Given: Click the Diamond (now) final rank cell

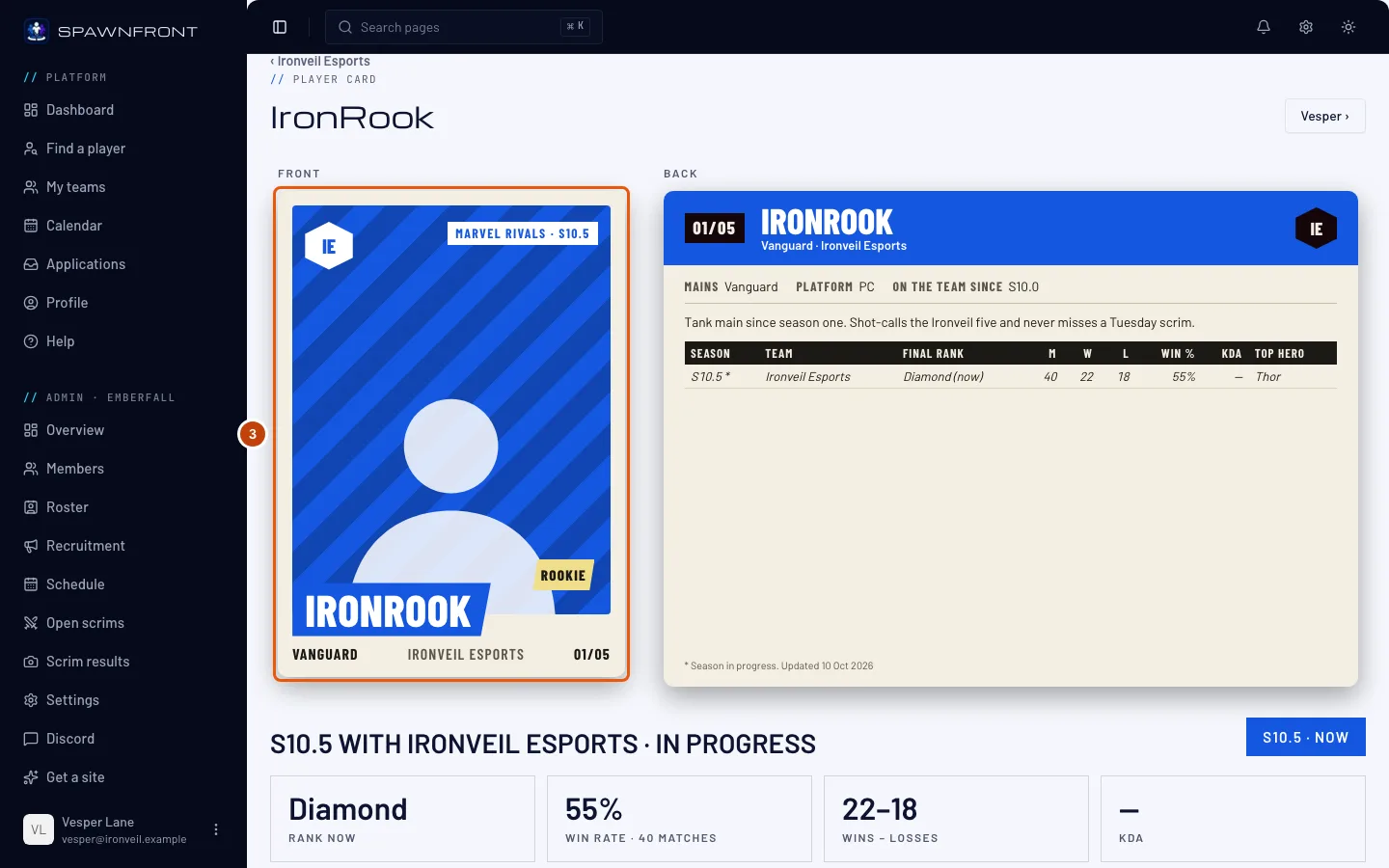Looking at the screenshot, I should tap(943, 377).
